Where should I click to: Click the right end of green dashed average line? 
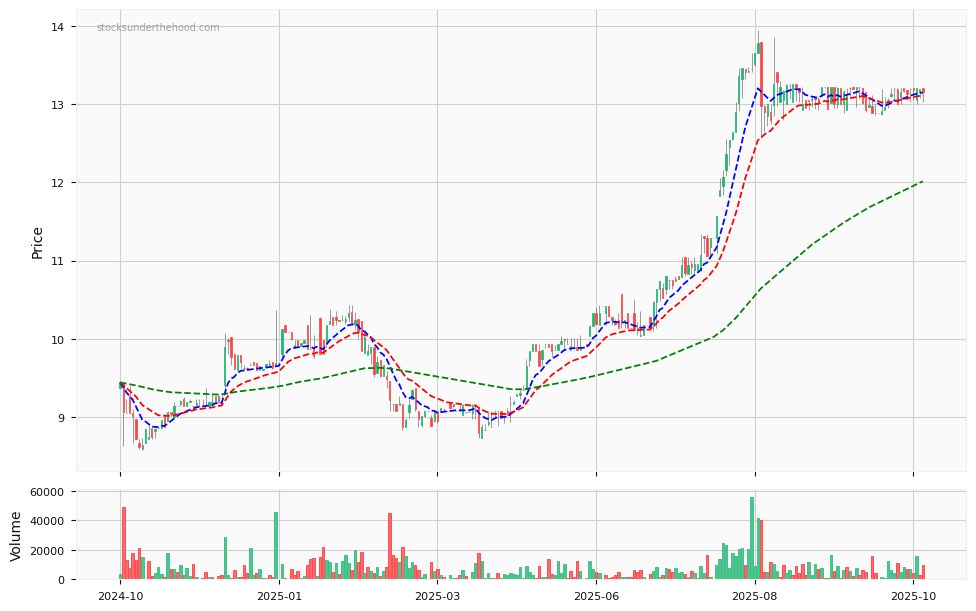point(921,182)
